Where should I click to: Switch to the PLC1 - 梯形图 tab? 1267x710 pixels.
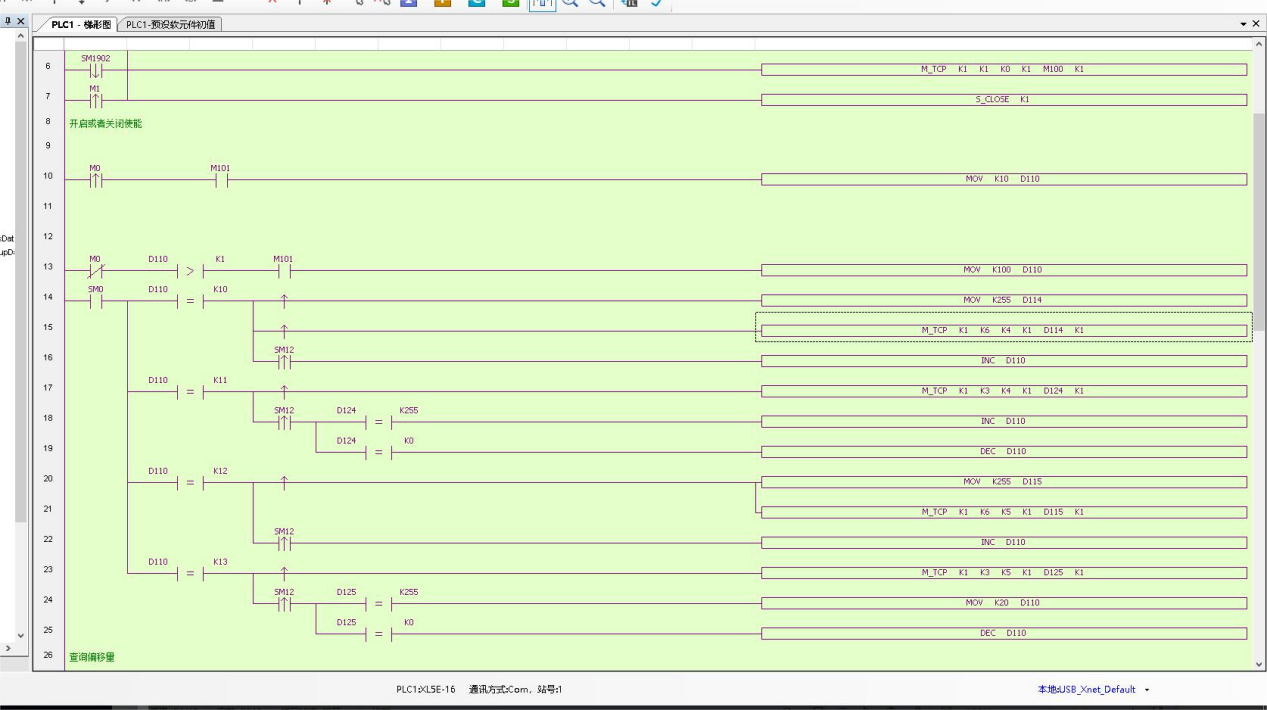[80, 25]
